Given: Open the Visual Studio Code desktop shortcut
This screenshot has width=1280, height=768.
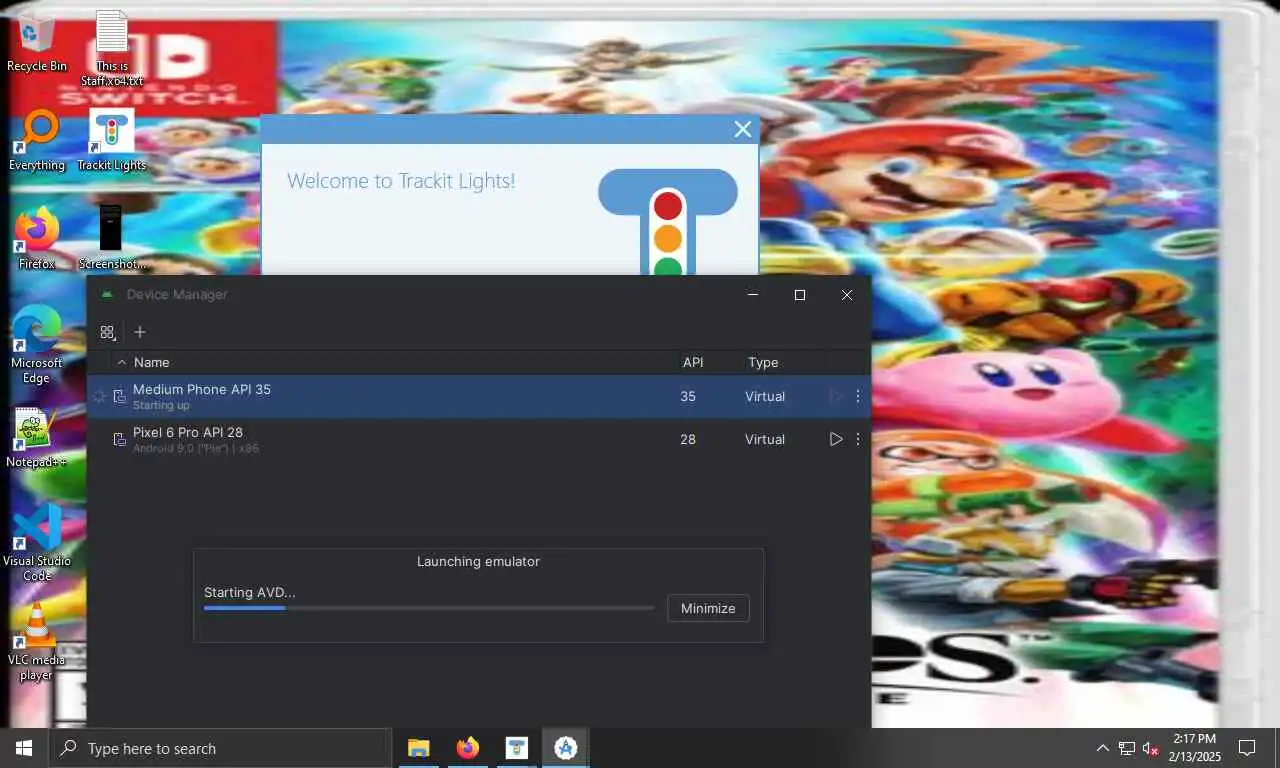Looking at the screenshot, I should [37, 543].
